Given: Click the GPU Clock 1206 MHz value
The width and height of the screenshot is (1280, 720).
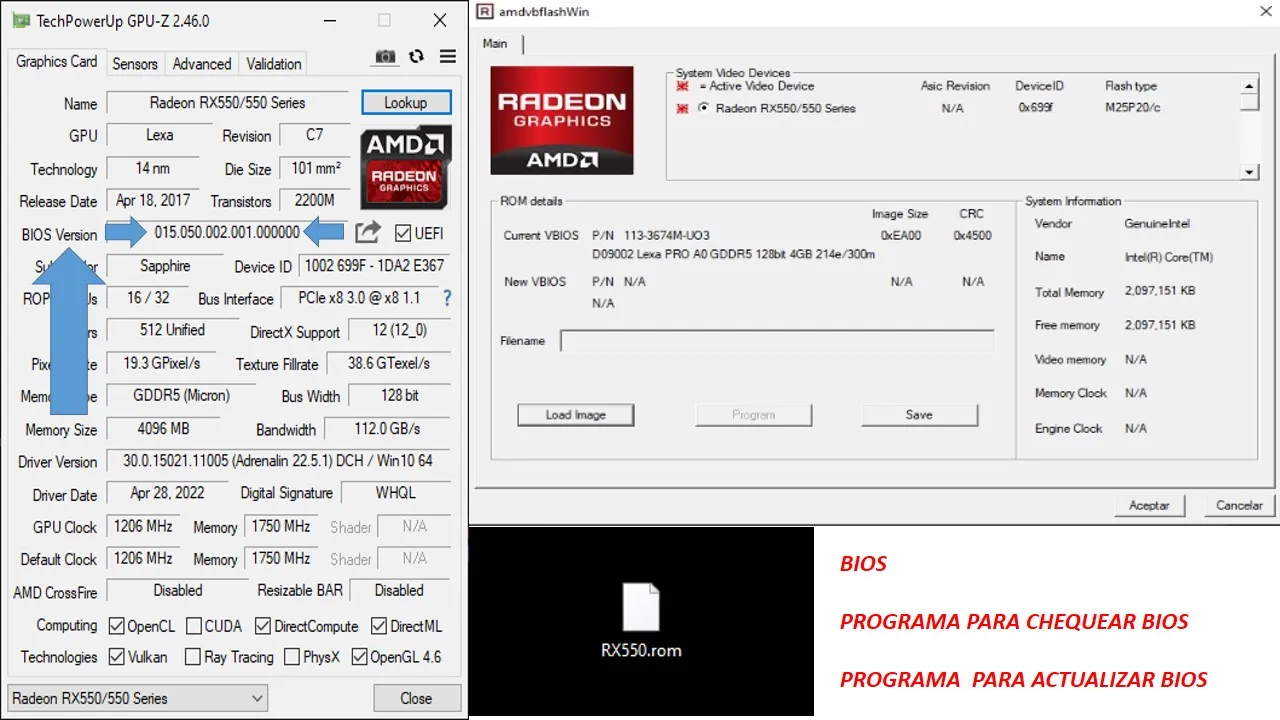Looking at the screenshot, I should point(143,526).
